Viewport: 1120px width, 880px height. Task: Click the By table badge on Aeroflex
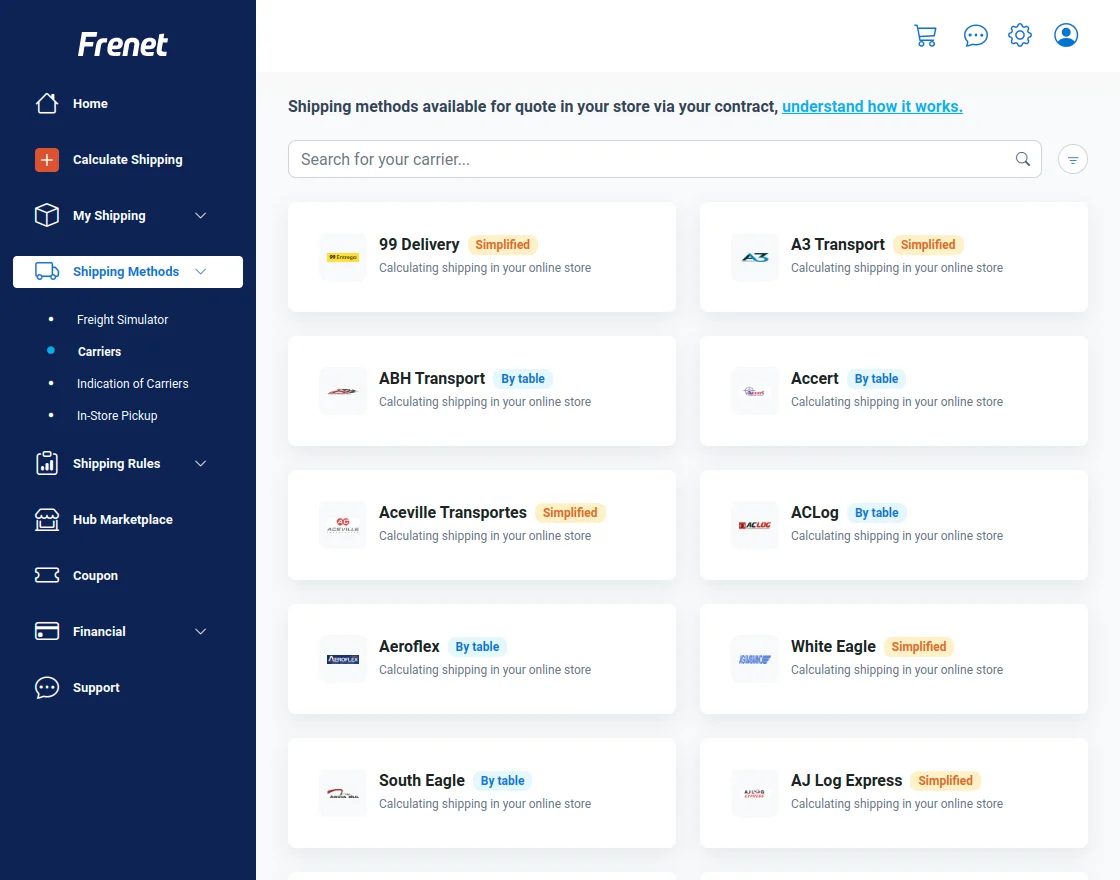(477, 646)
